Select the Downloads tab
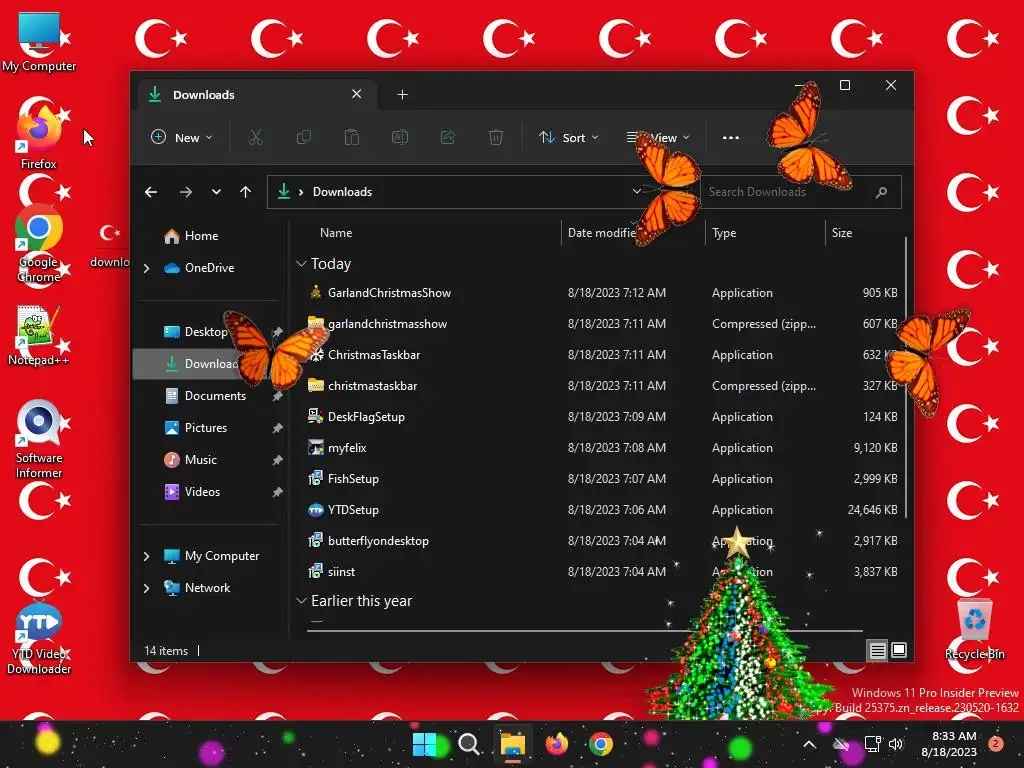 coord(255,95)
